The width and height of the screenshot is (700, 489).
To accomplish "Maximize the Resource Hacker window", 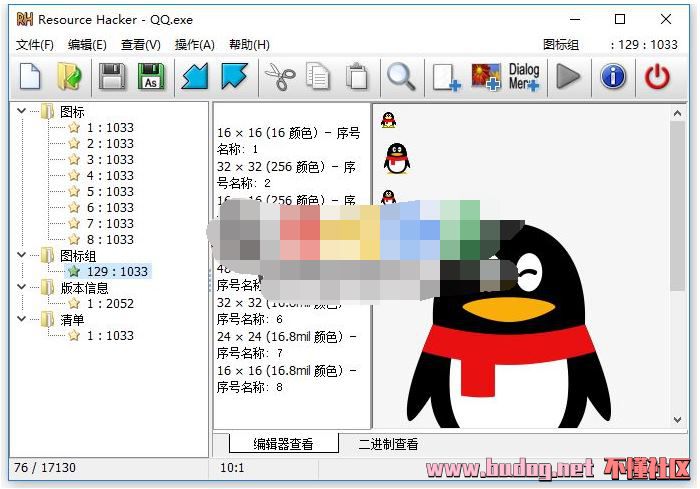I will 620,19.
